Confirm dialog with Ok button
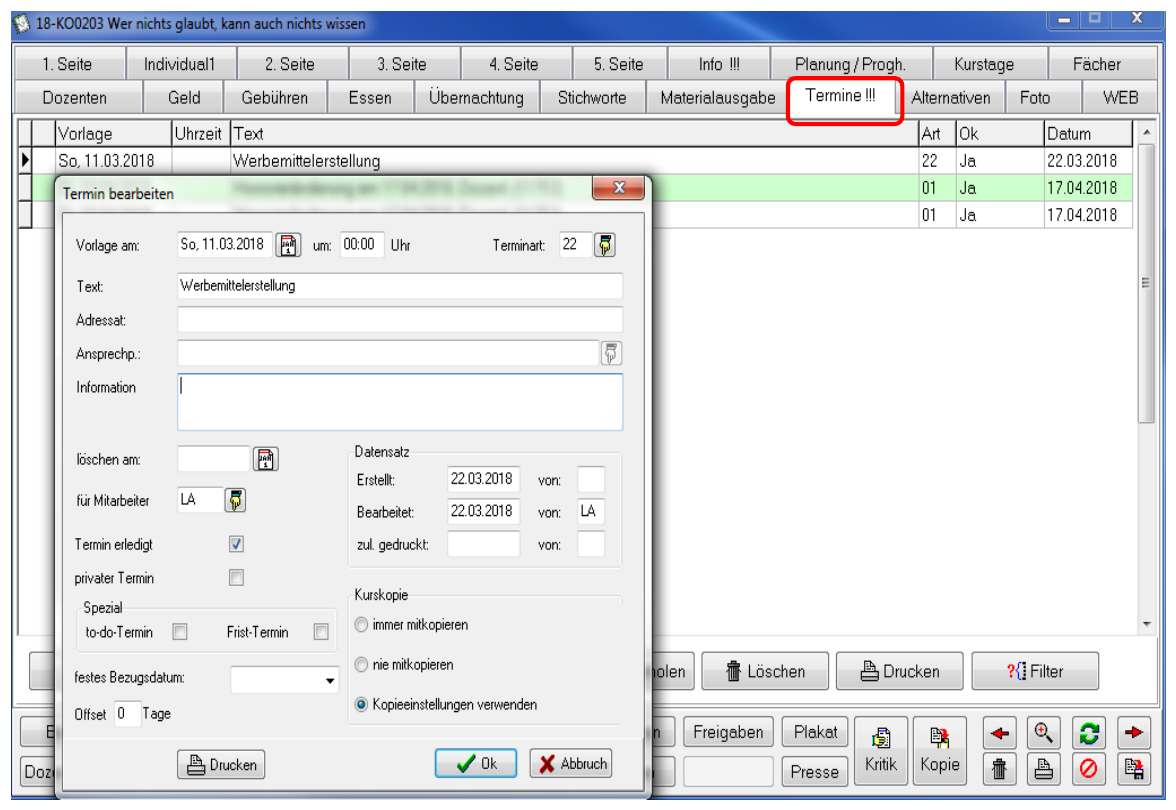 [x=476, y=764]
